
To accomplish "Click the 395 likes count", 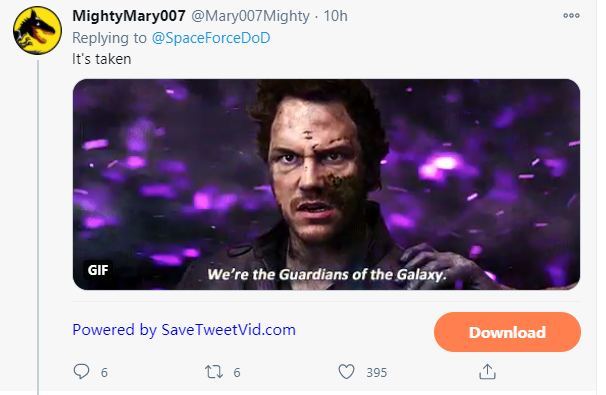I will pos(376,373).
